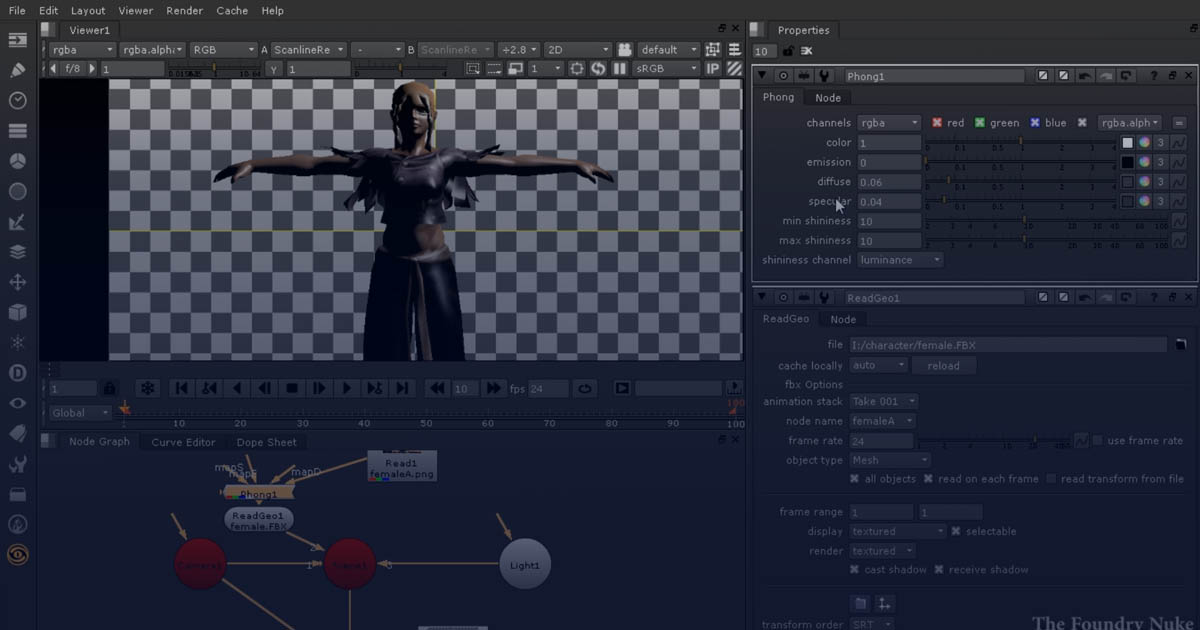Image resolution: width=1200 pixels, height=630 pixels.
Task: Open the Render menu
Action: 184,10
